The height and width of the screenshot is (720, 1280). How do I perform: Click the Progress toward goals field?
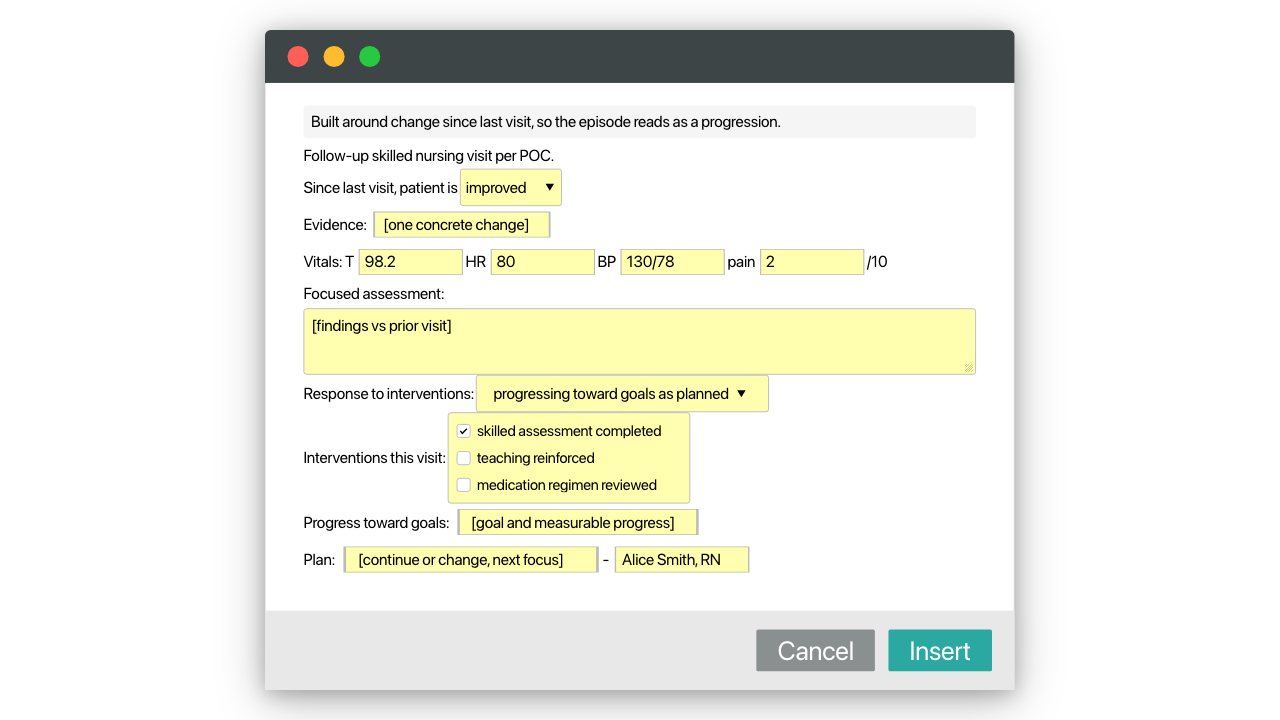(578, 523)
